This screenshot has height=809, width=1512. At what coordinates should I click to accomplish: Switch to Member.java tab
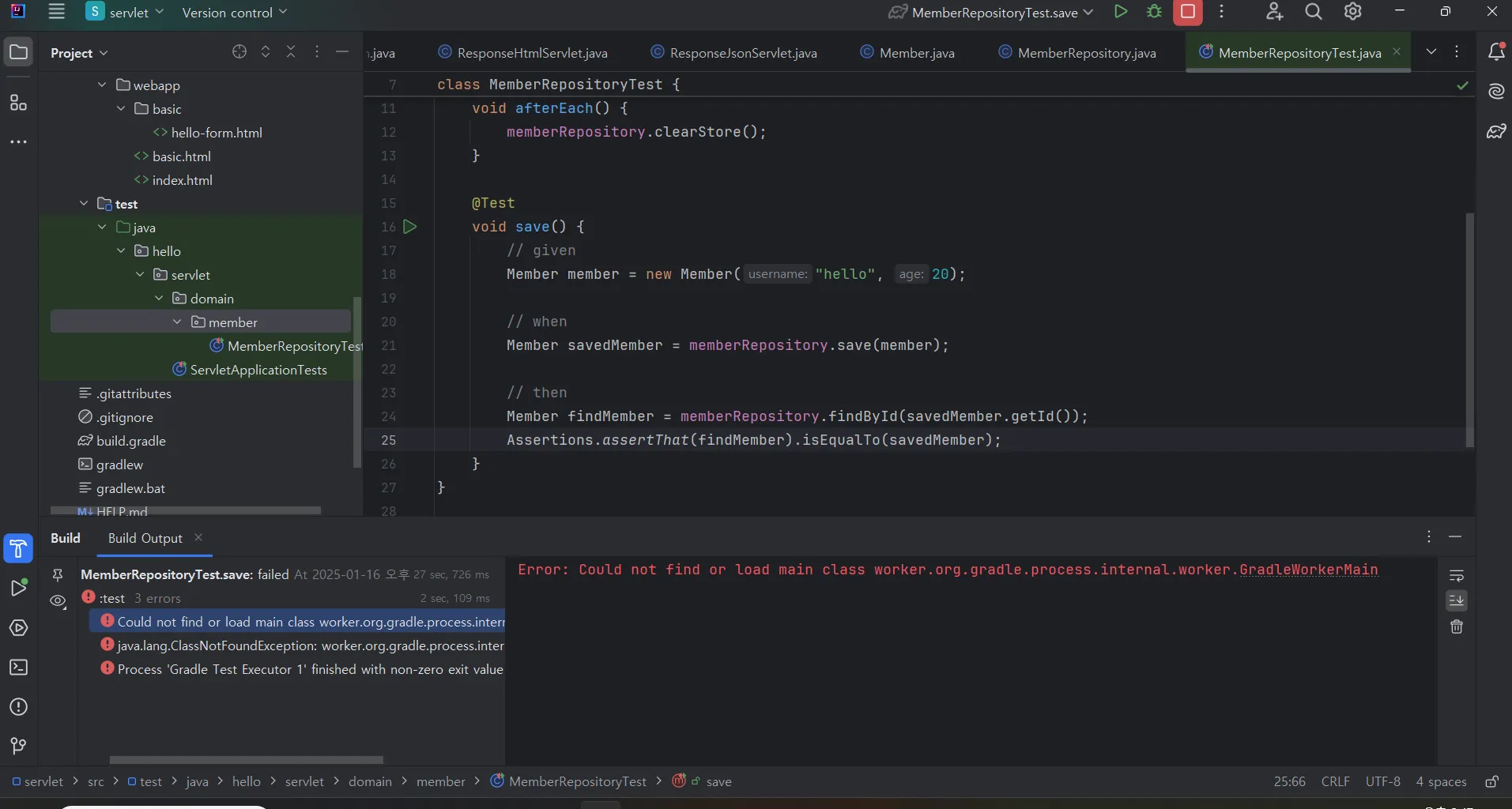tap(907, 53)
